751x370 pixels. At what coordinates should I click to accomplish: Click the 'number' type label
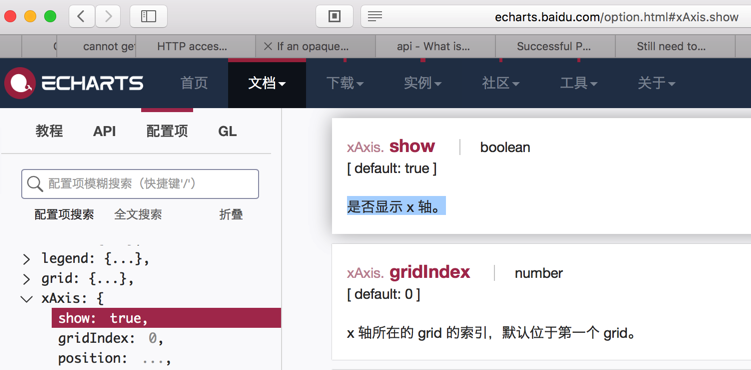[x=539, y=274]
